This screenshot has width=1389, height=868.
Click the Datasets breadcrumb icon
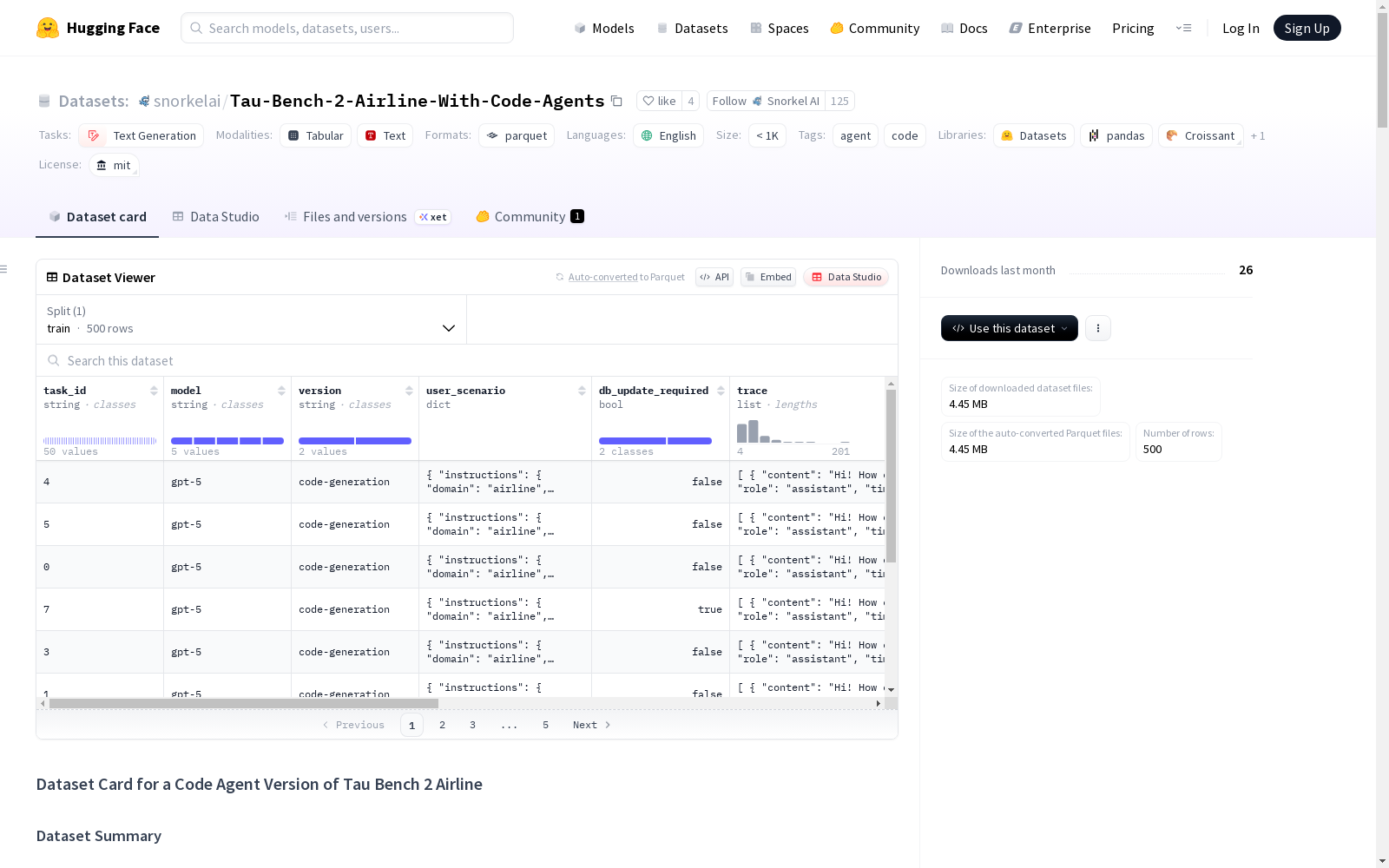coord(44,101)
